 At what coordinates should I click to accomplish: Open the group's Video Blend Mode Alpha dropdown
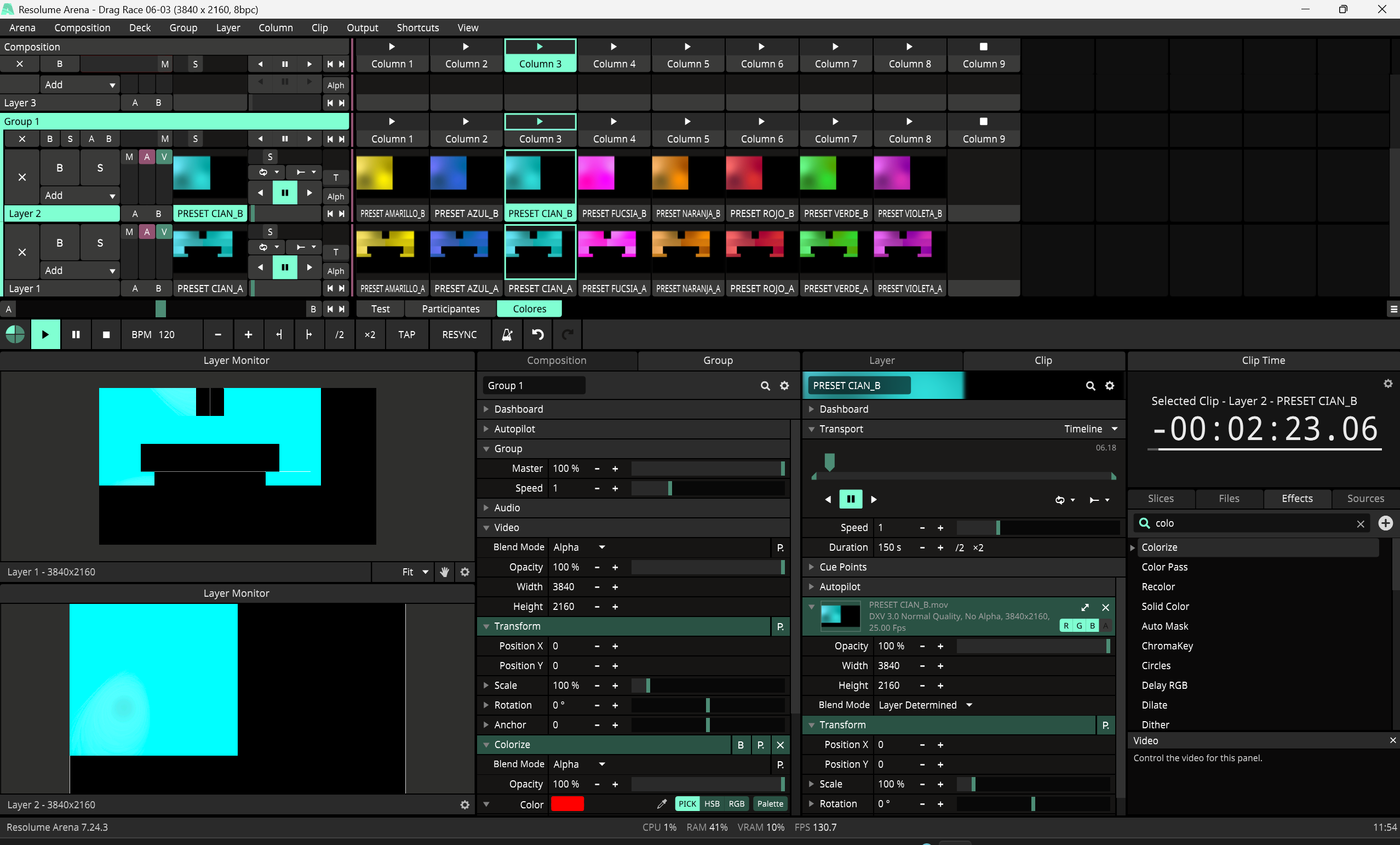[578, 547]
